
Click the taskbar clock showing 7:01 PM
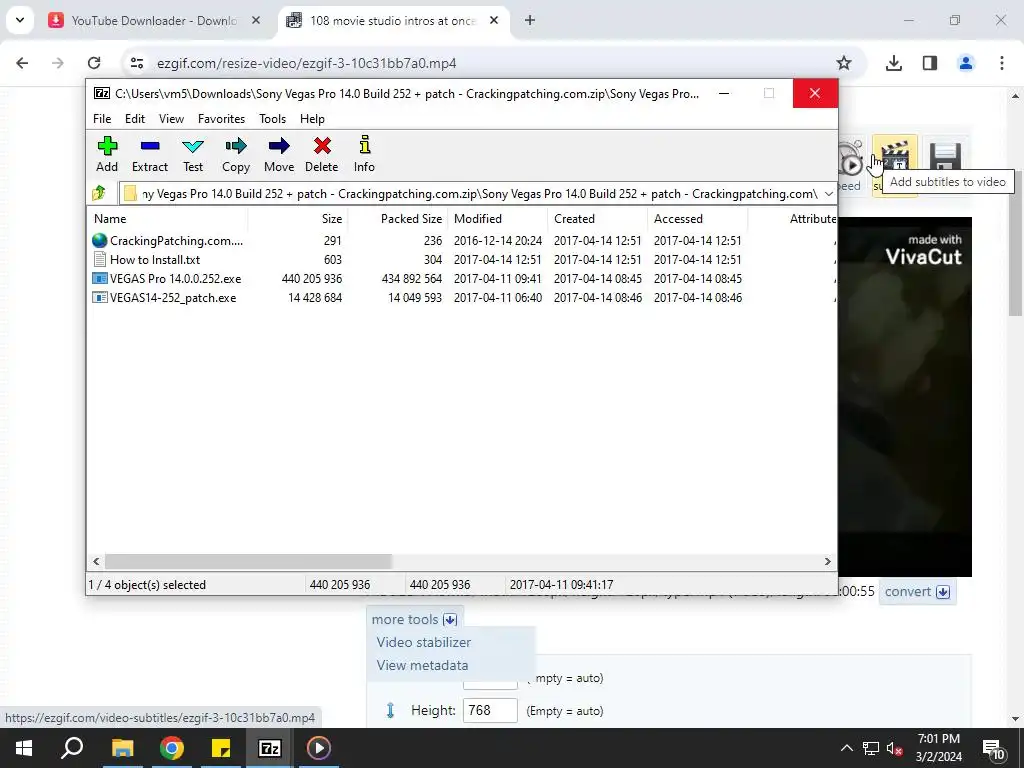coord(939,748)
